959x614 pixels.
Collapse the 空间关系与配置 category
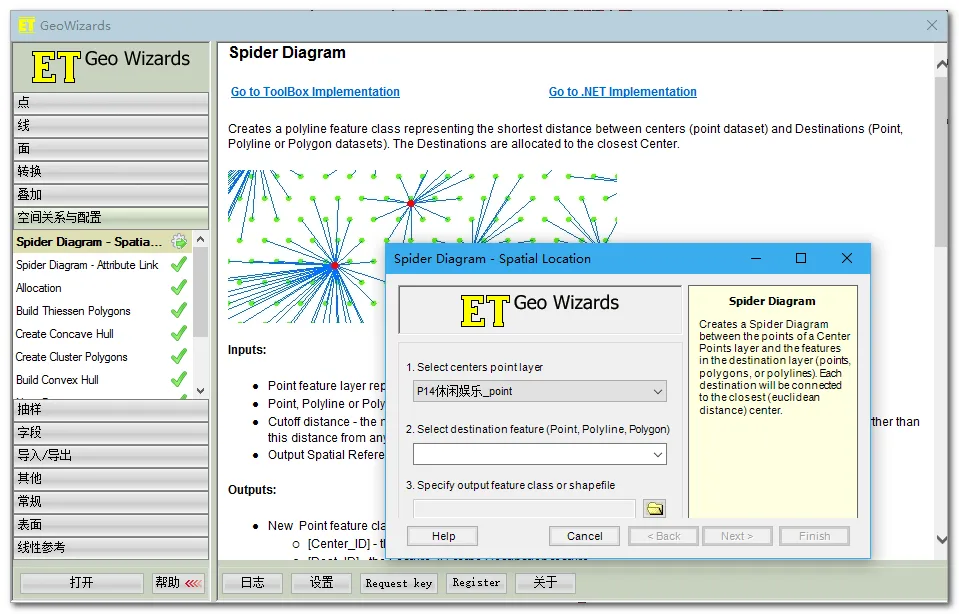tap(111, 218)
